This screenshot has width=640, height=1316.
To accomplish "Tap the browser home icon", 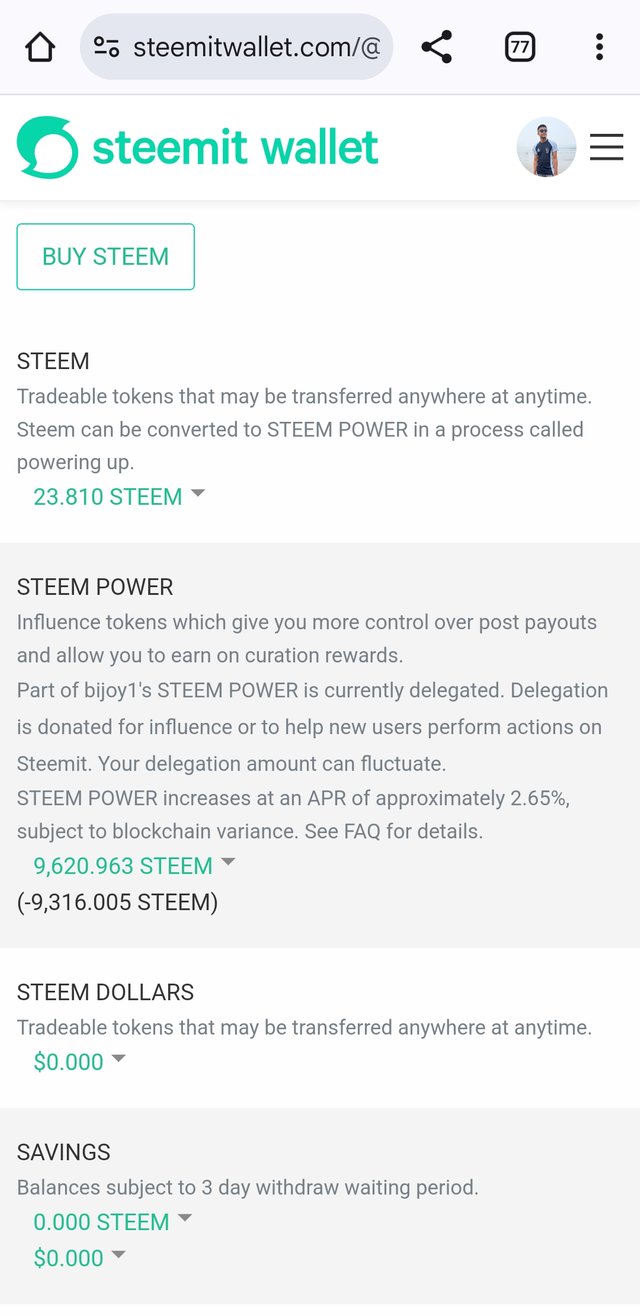I will pos(40,47).
